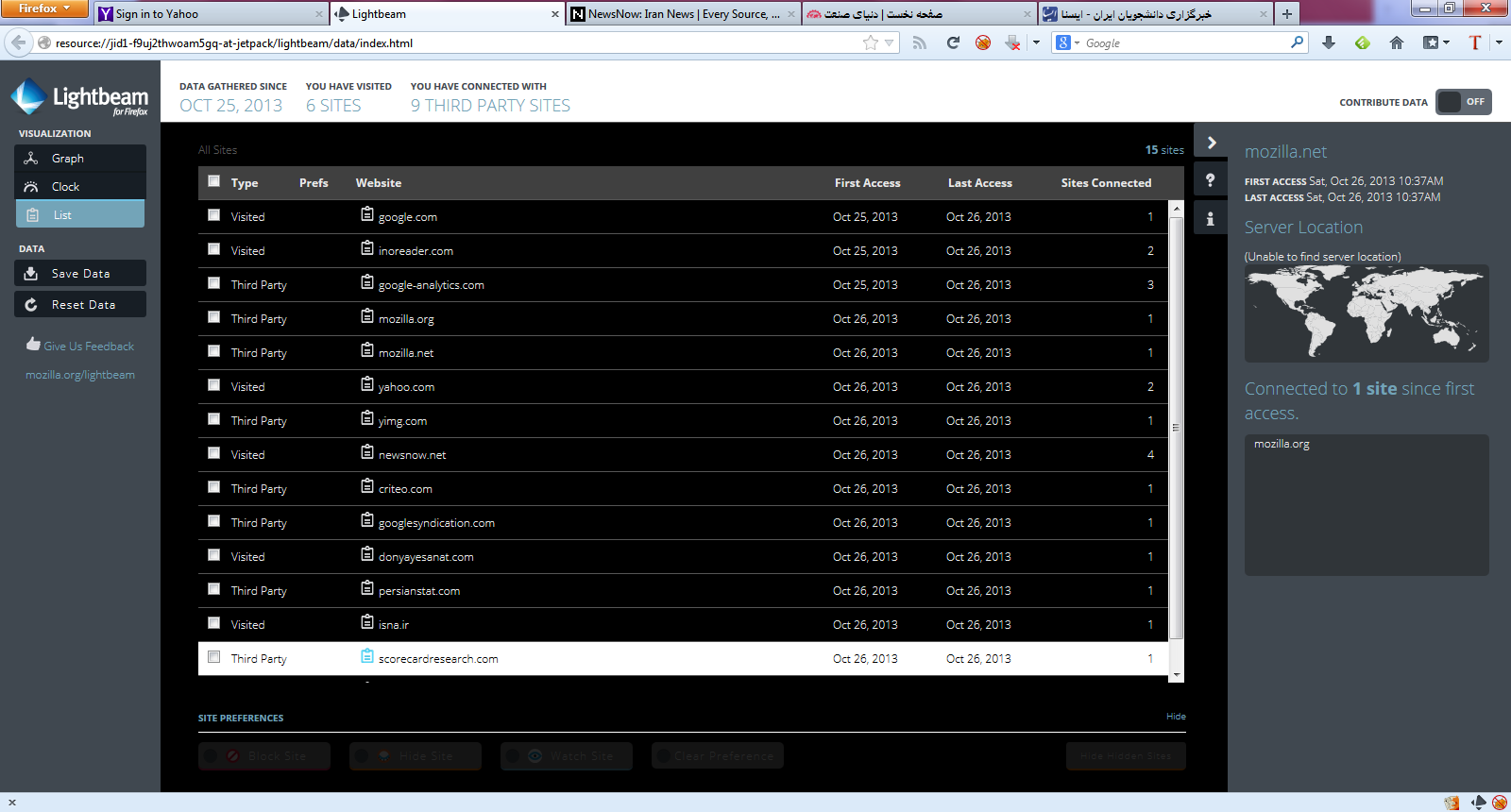Switch to the دنیای صنعت tab

920,14
